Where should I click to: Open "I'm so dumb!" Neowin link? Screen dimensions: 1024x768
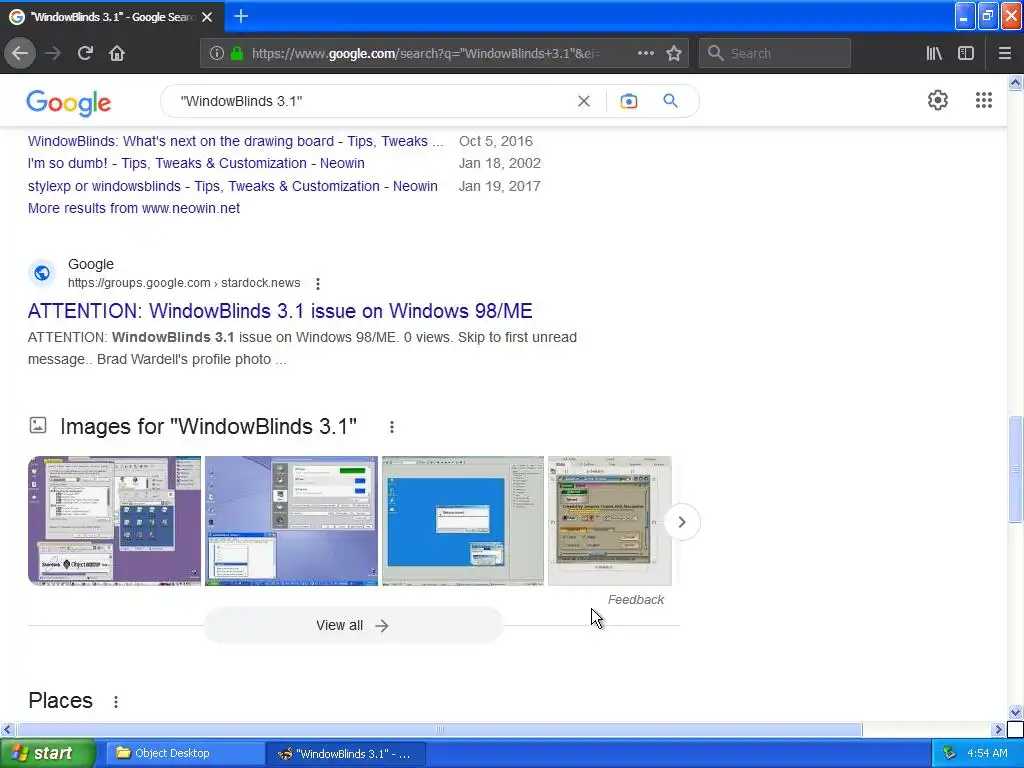[x=196, y=163]
